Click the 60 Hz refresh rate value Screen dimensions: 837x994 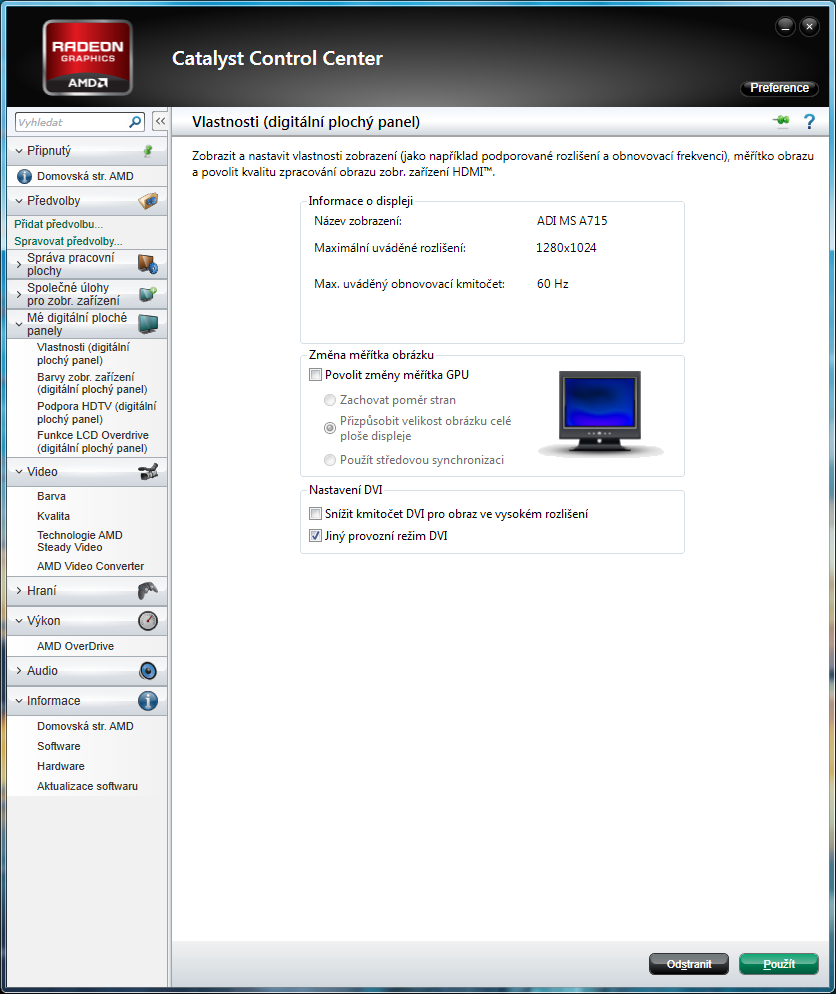click(553, 284)
